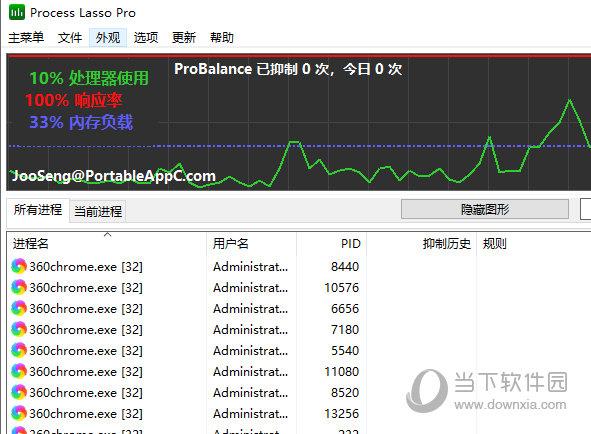Click the 10% 处理器使用 graph label
591x434 pixels.
point(89,78)
